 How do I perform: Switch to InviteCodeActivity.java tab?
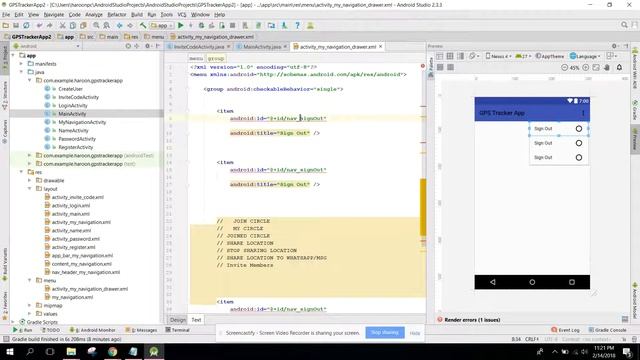pos(199,47)
